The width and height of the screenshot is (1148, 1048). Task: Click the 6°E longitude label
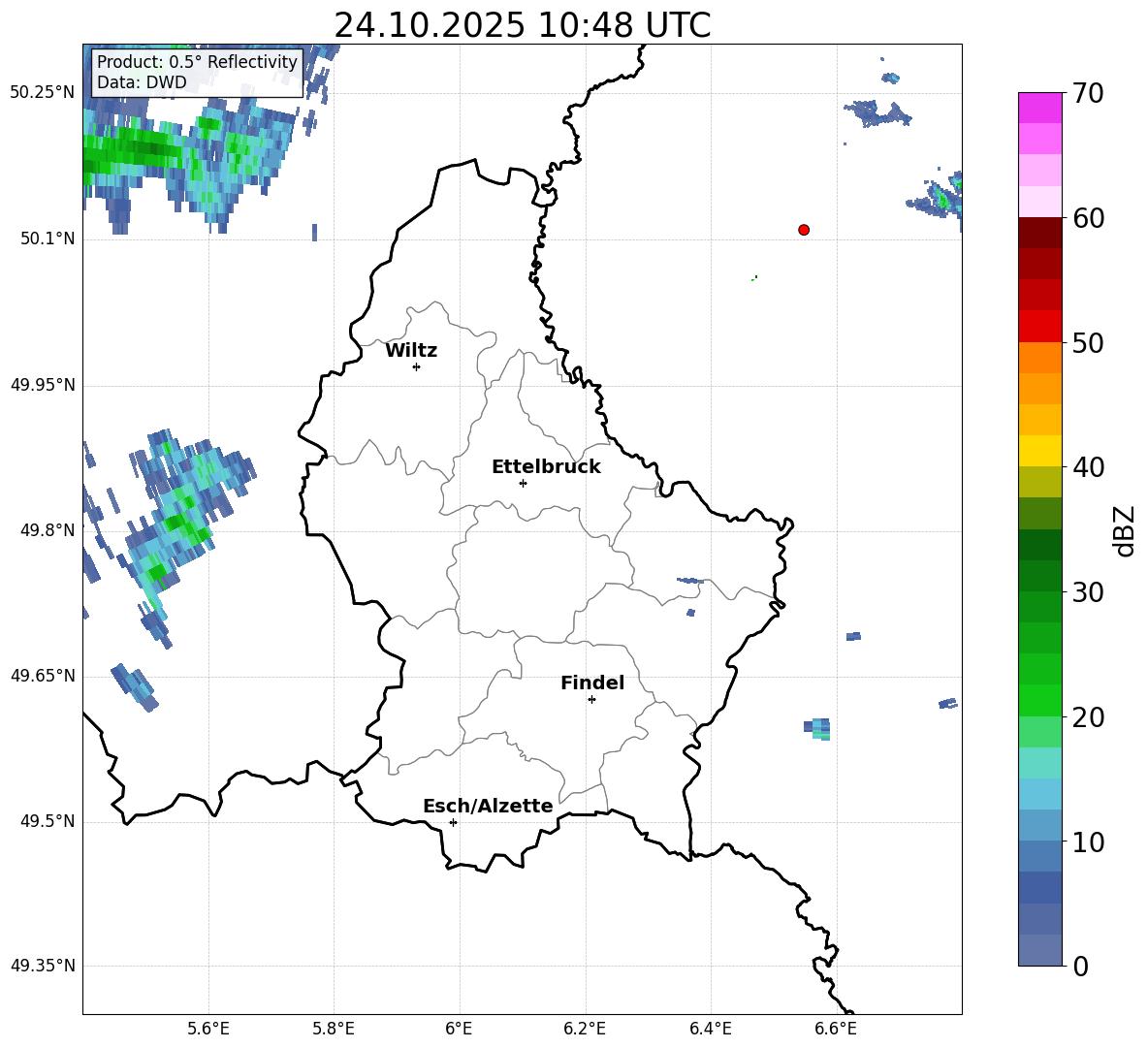(x=459, y=1029)
